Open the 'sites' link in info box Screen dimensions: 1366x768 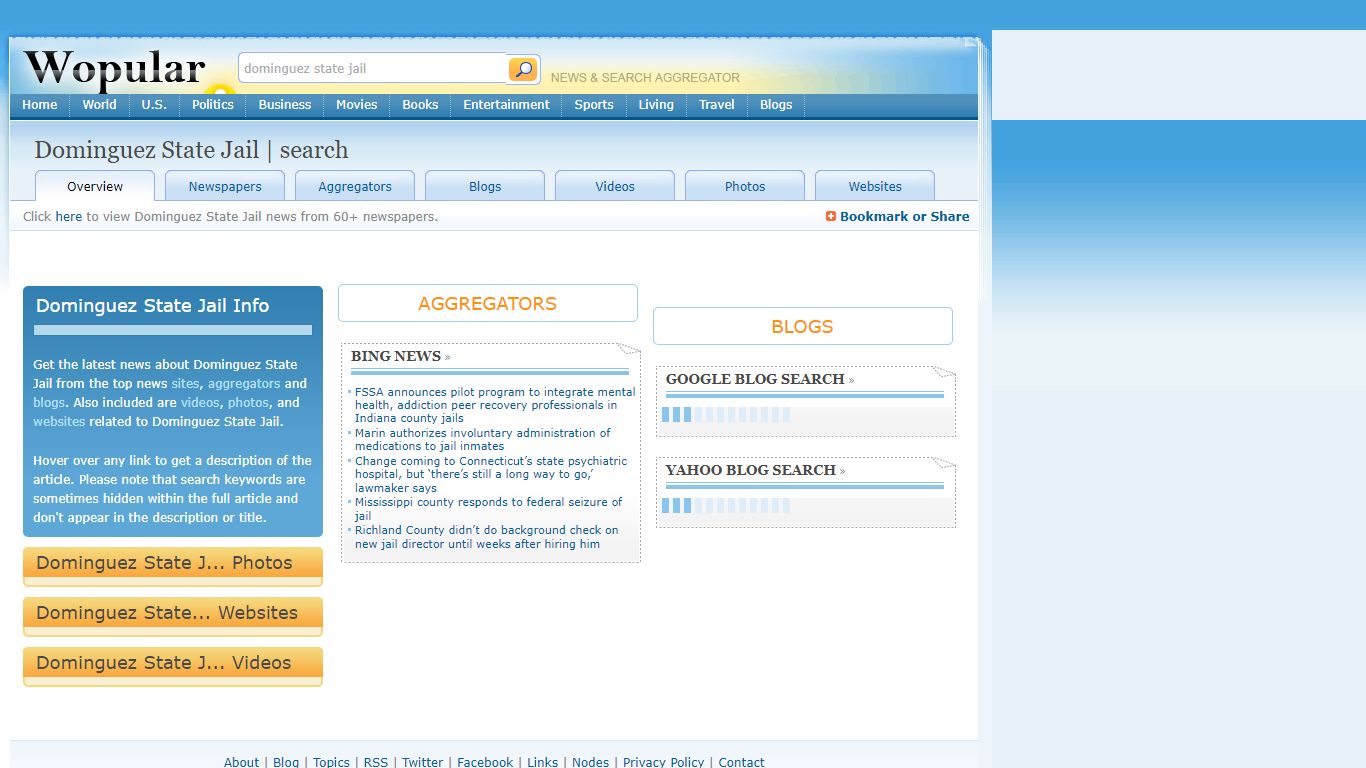(x=185, y=384)
